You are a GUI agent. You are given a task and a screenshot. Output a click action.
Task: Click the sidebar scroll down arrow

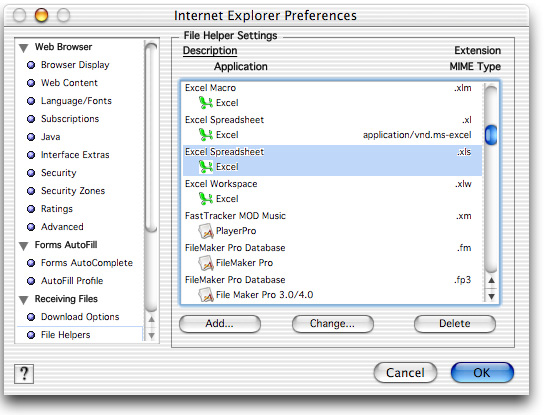(x=151, y=336)
